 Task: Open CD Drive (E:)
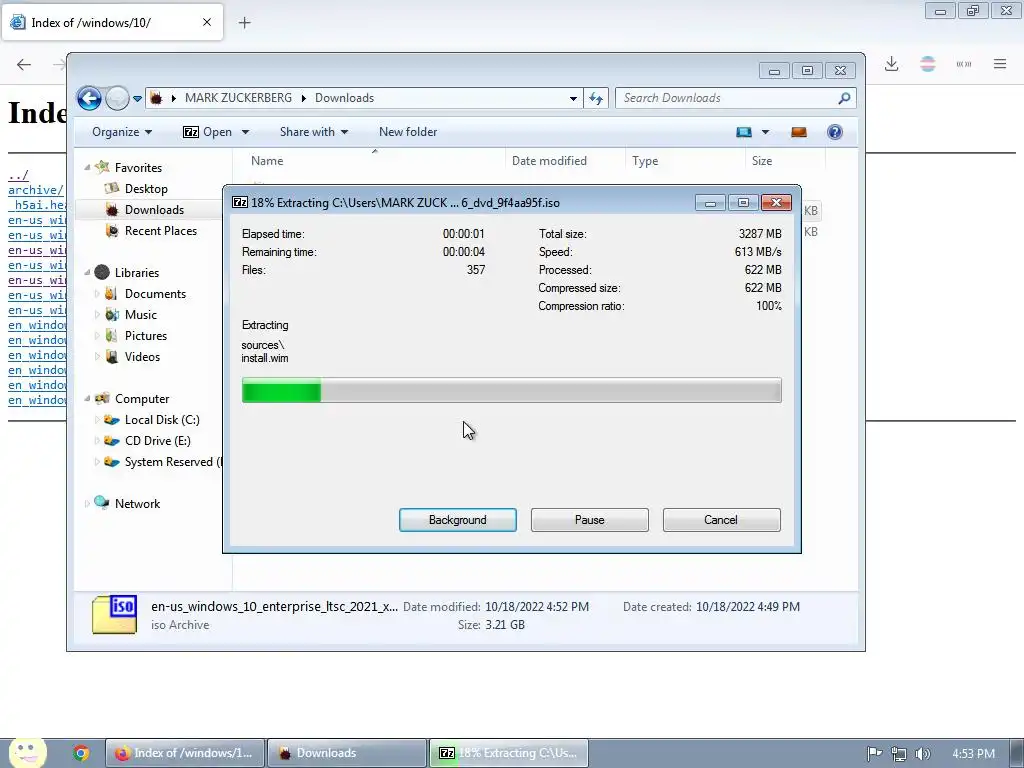(157, 441)
